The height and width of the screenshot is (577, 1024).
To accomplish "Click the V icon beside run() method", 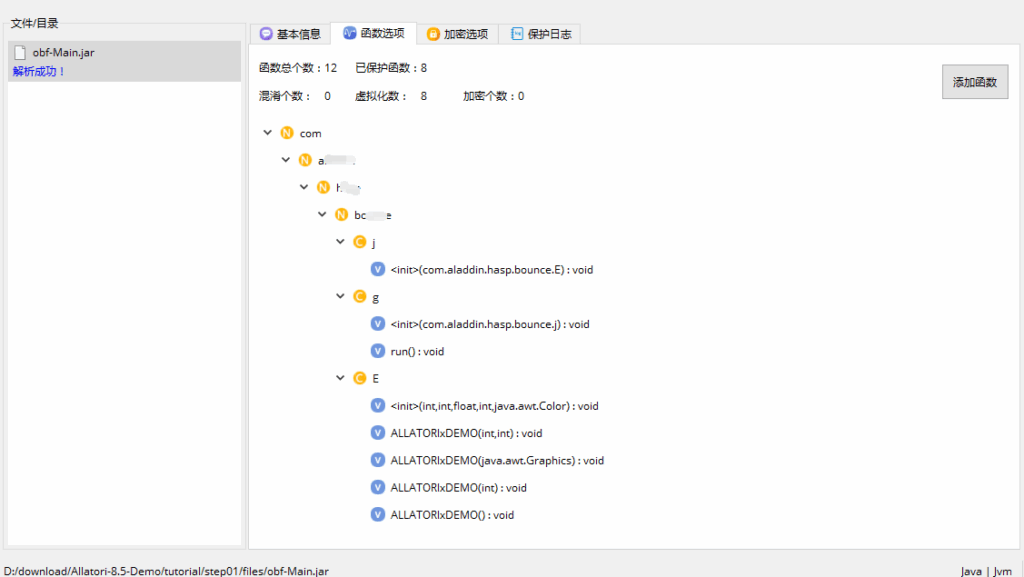I will point(378,351).
